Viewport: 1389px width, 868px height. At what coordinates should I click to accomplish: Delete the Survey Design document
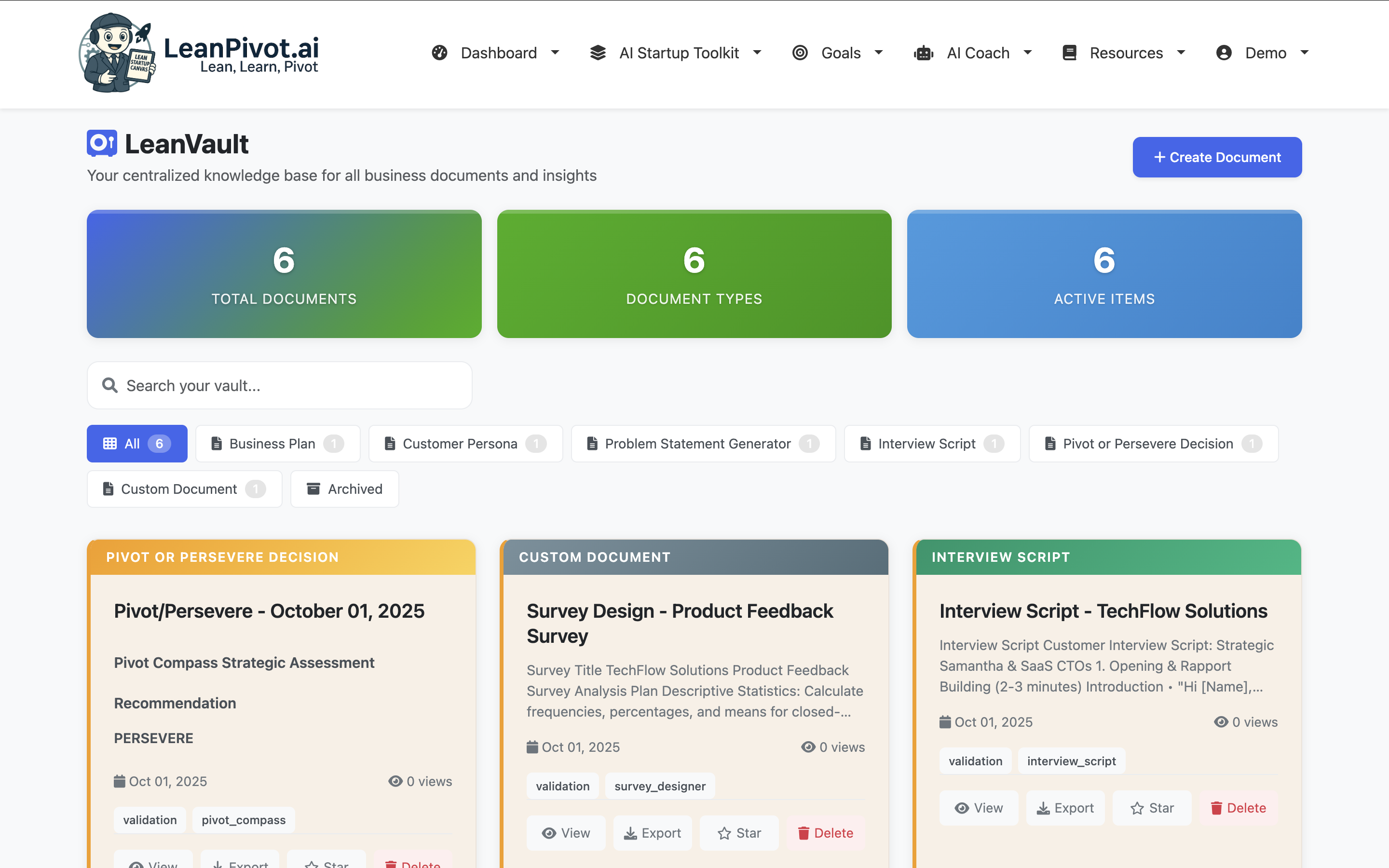coord(825,833)
